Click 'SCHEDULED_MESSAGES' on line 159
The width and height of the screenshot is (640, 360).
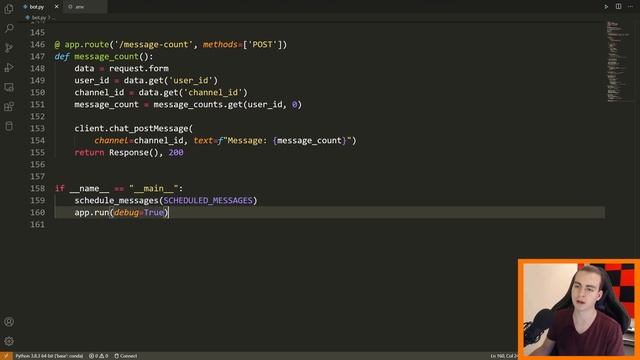[208, 200]
